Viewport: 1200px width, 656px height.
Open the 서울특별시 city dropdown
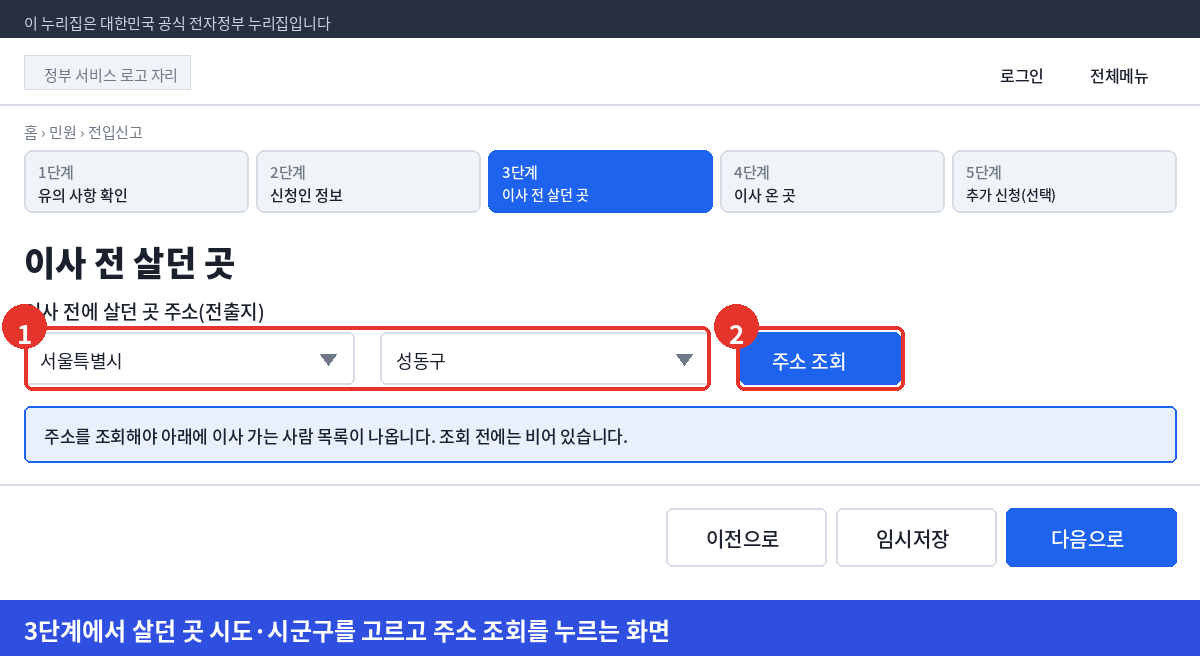click(189, 359)
